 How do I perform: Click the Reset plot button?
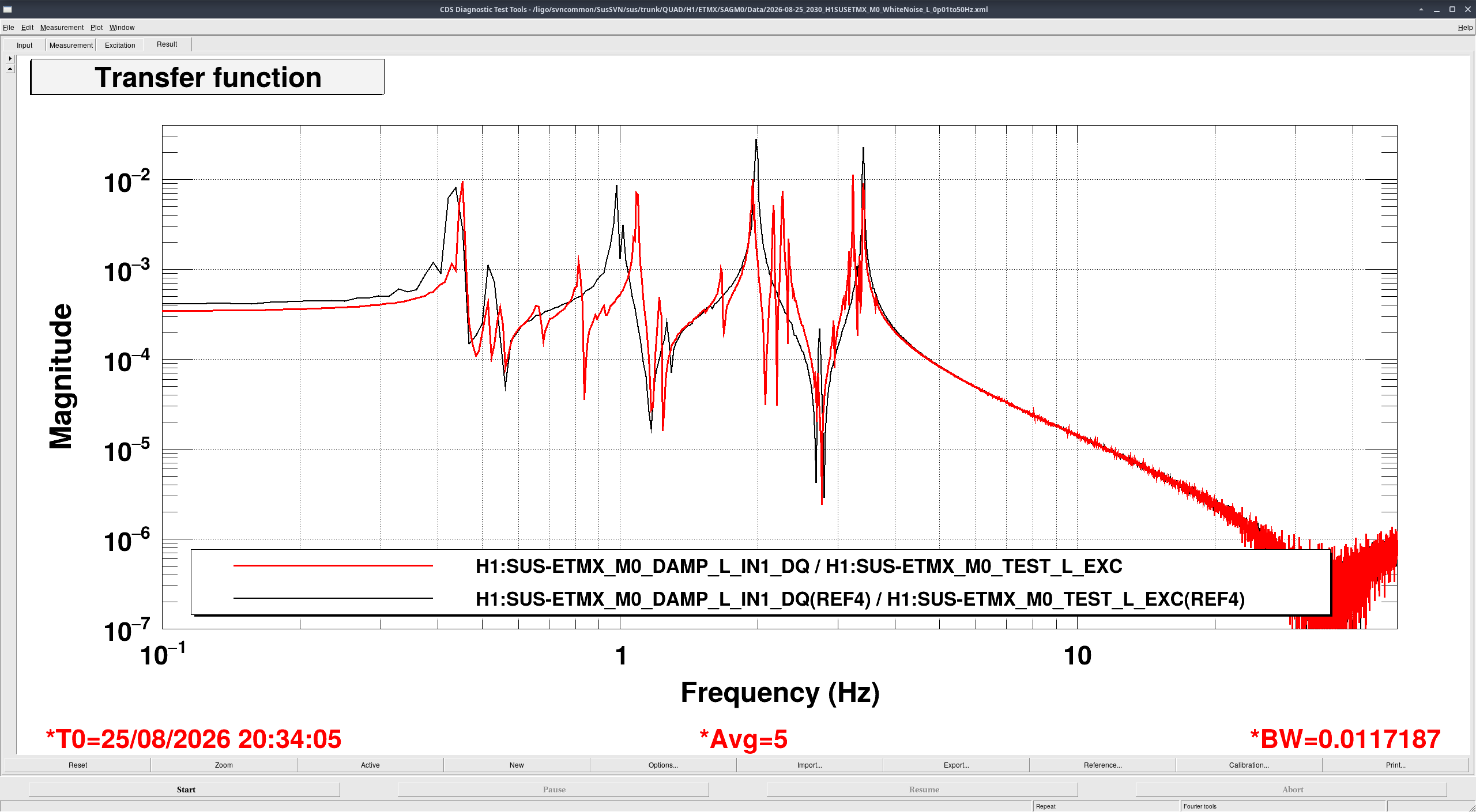click(78, 765)
